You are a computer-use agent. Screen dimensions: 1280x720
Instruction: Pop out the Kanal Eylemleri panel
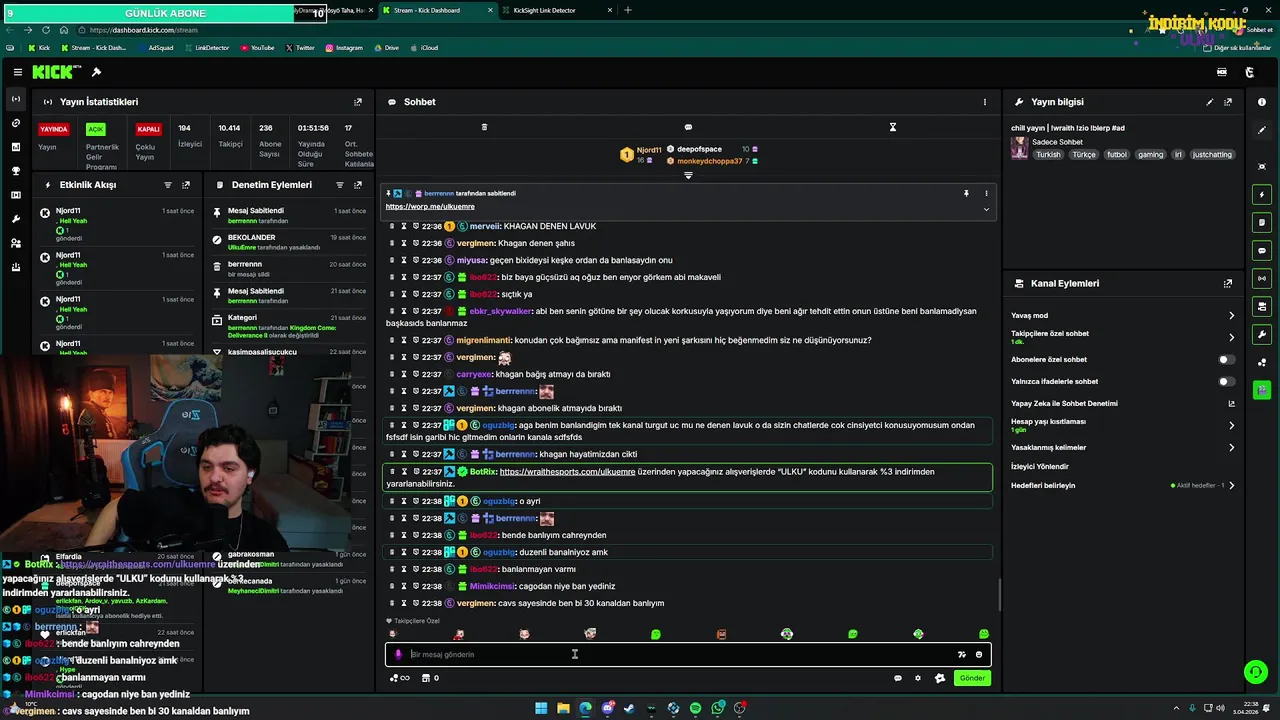pyautogui.click(x=1228, y=284)
